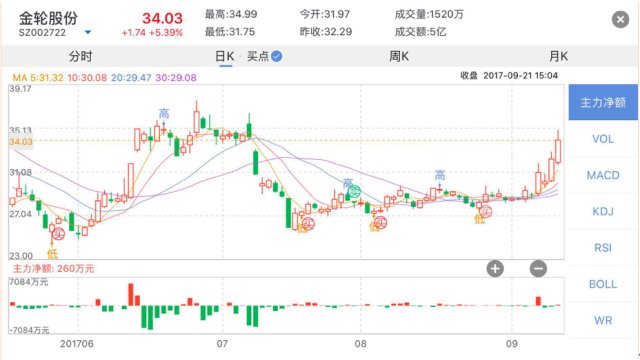The height and width of the screenshot is (360, 640).
Task: Expand the stock selector arrow near SZ002722
Action: pos(88,32)
